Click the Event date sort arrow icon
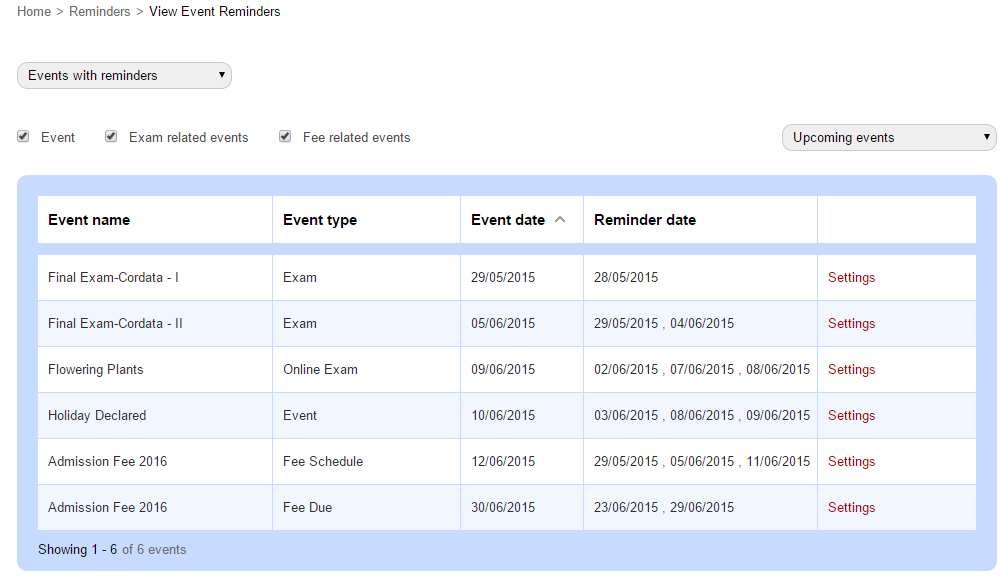The height and width of the screenshot is (579, 1008). click(x=560, y=220)
